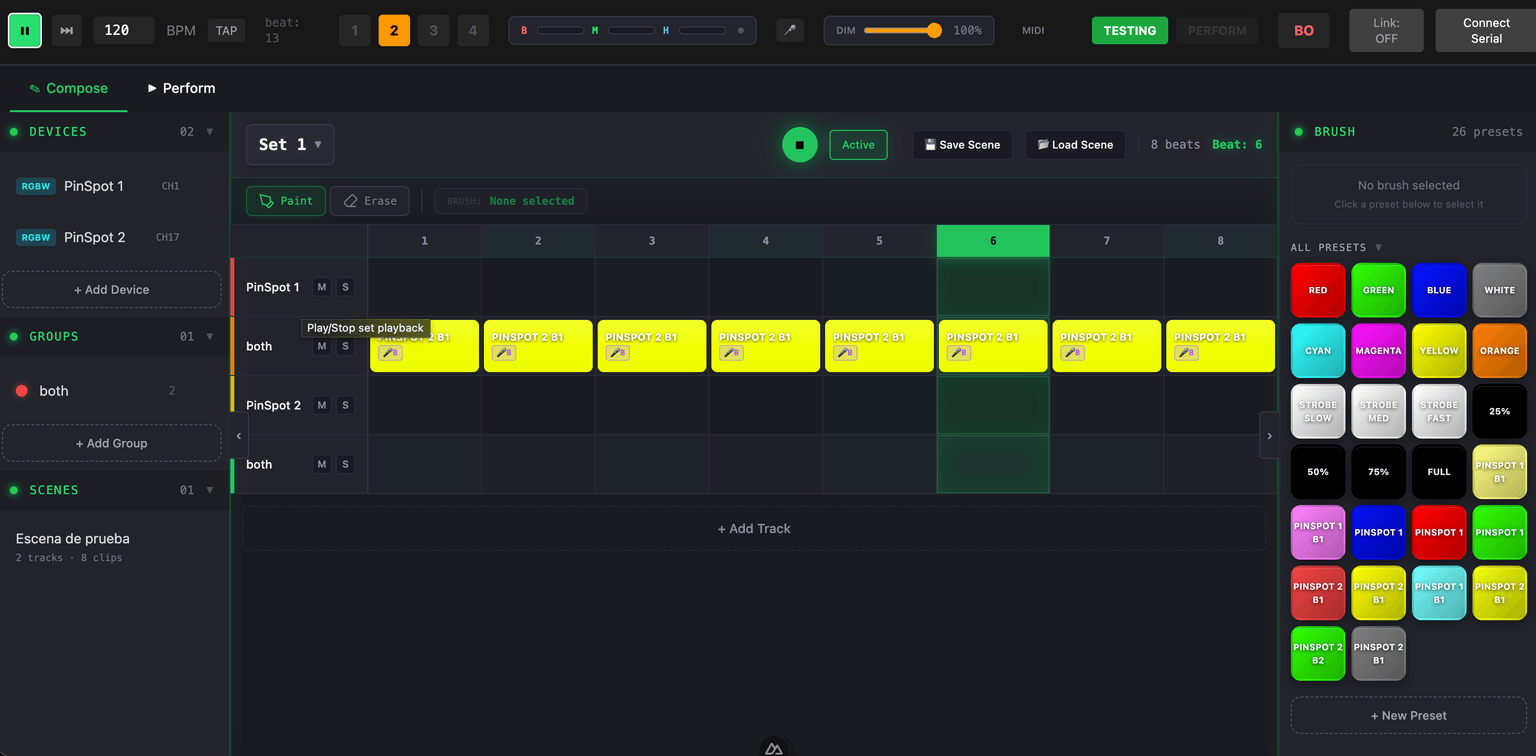The height and width of the screenshot is (756, 1536).
Task: Trigger blackout with the BO icon
Action: click(x=1303, y=30)
